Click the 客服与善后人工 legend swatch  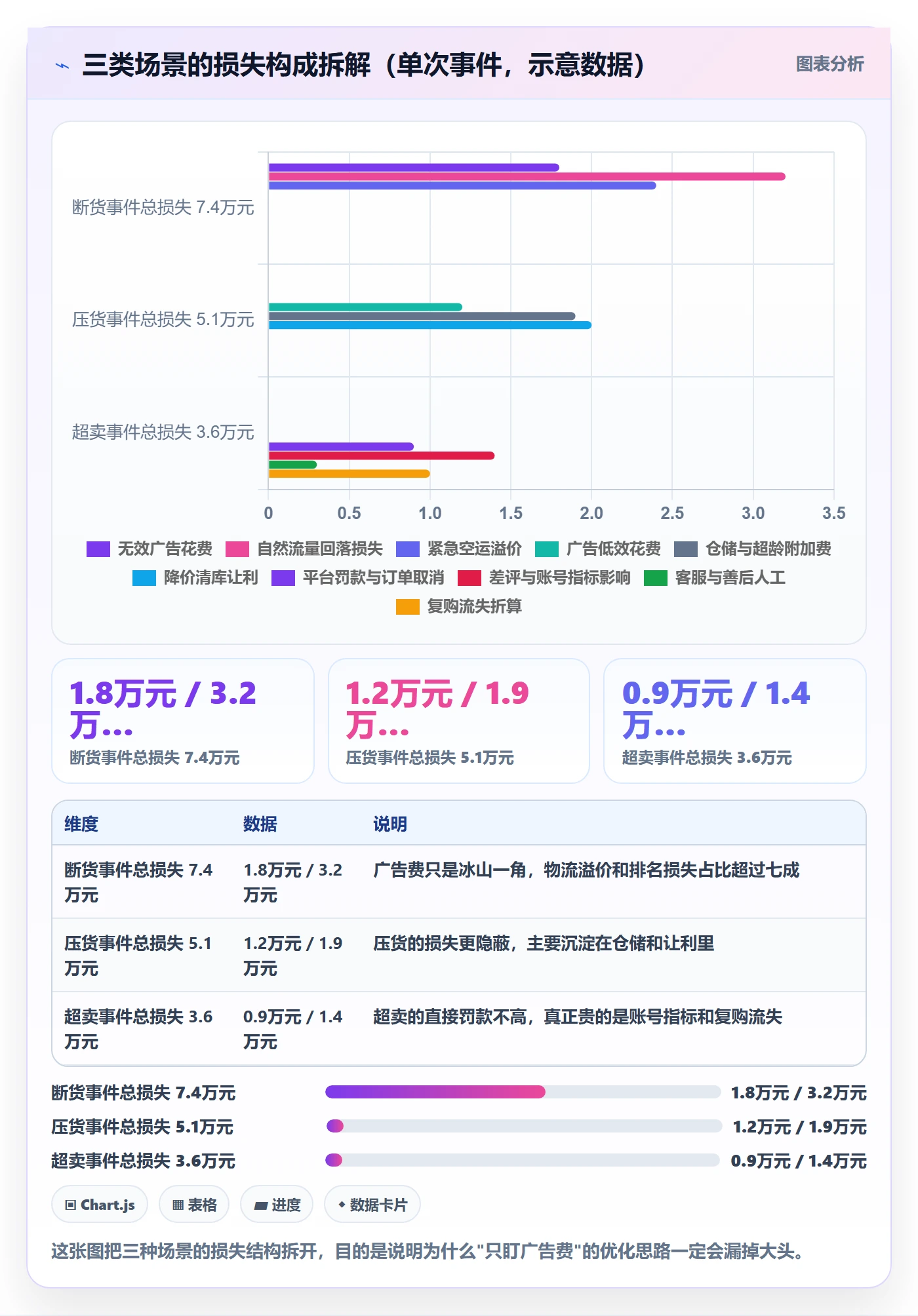(x=656, y=577)
